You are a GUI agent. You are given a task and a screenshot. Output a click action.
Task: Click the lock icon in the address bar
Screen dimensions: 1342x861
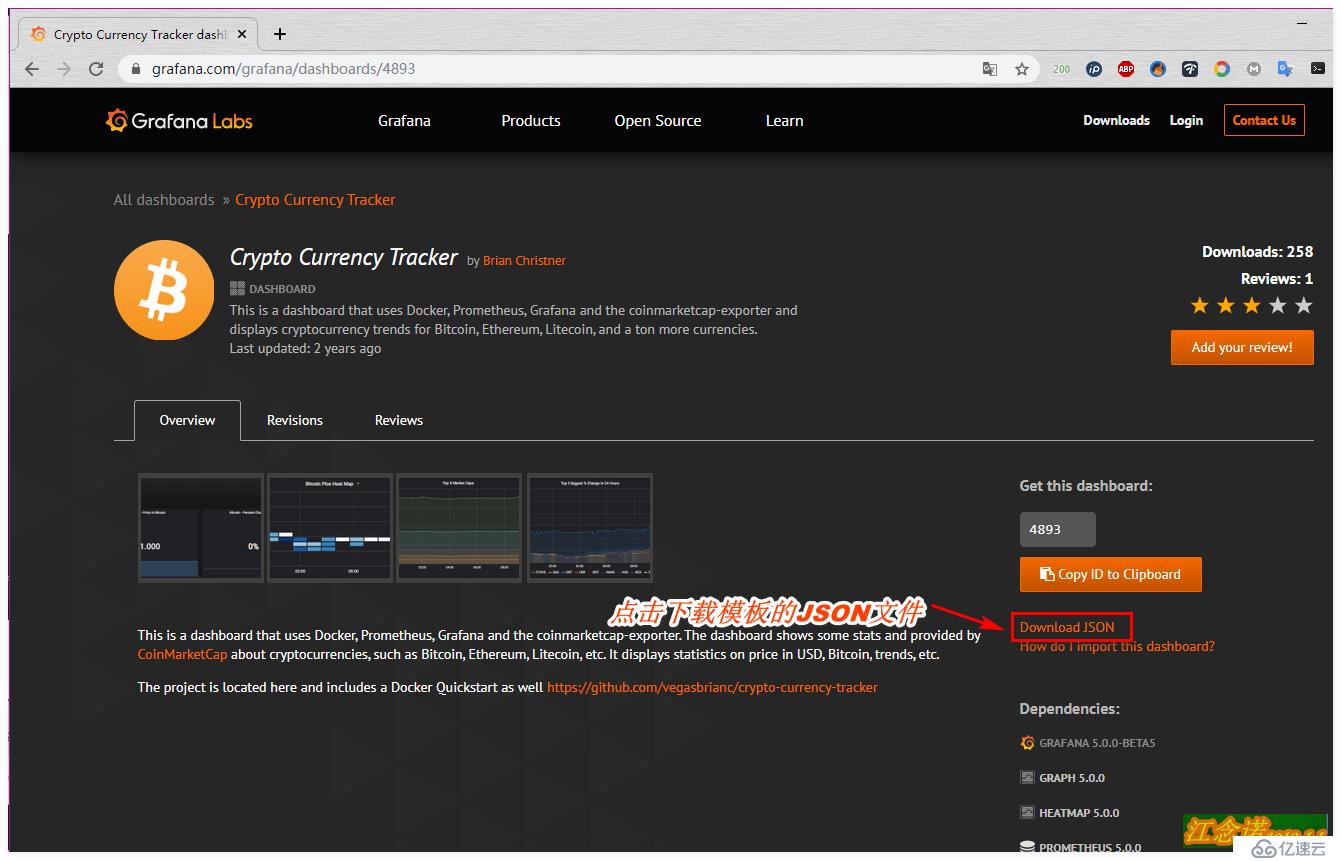137,69
